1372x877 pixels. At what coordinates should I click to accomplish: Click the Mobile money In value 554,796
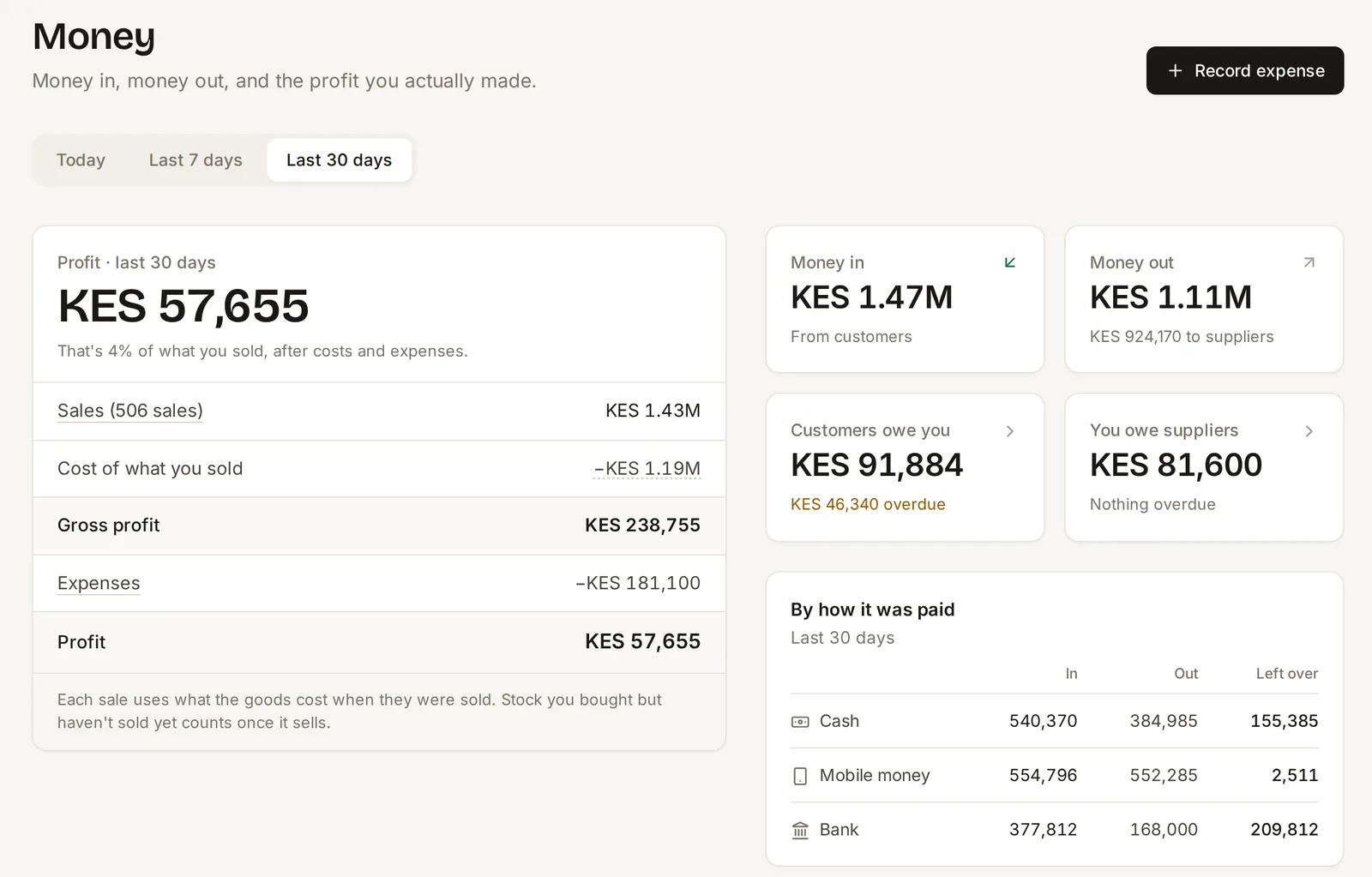pos(1044,775)
